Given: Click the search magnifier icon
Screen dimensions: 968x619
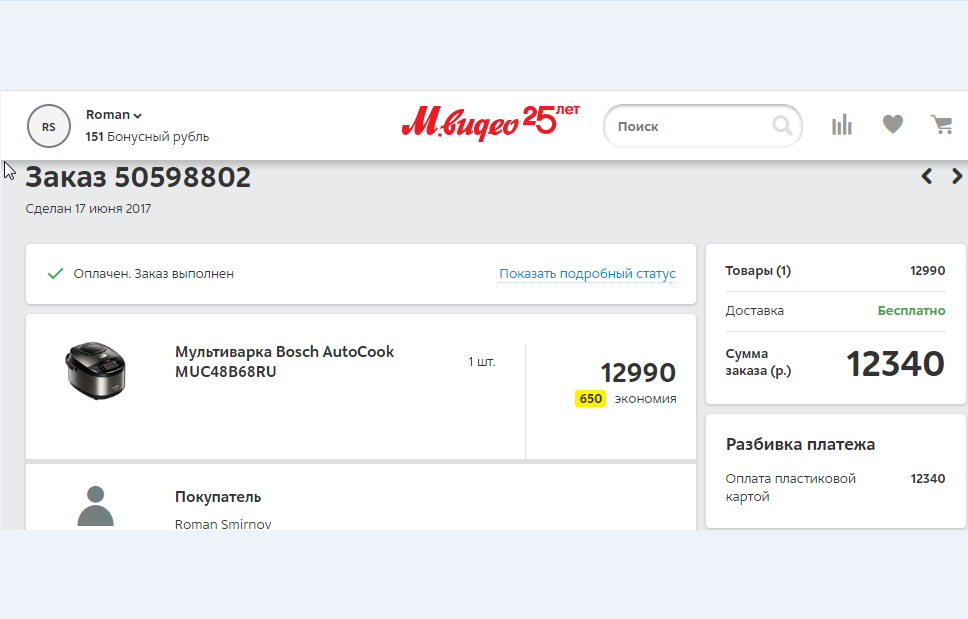Looking at the screenshot, I should (782, 127).
